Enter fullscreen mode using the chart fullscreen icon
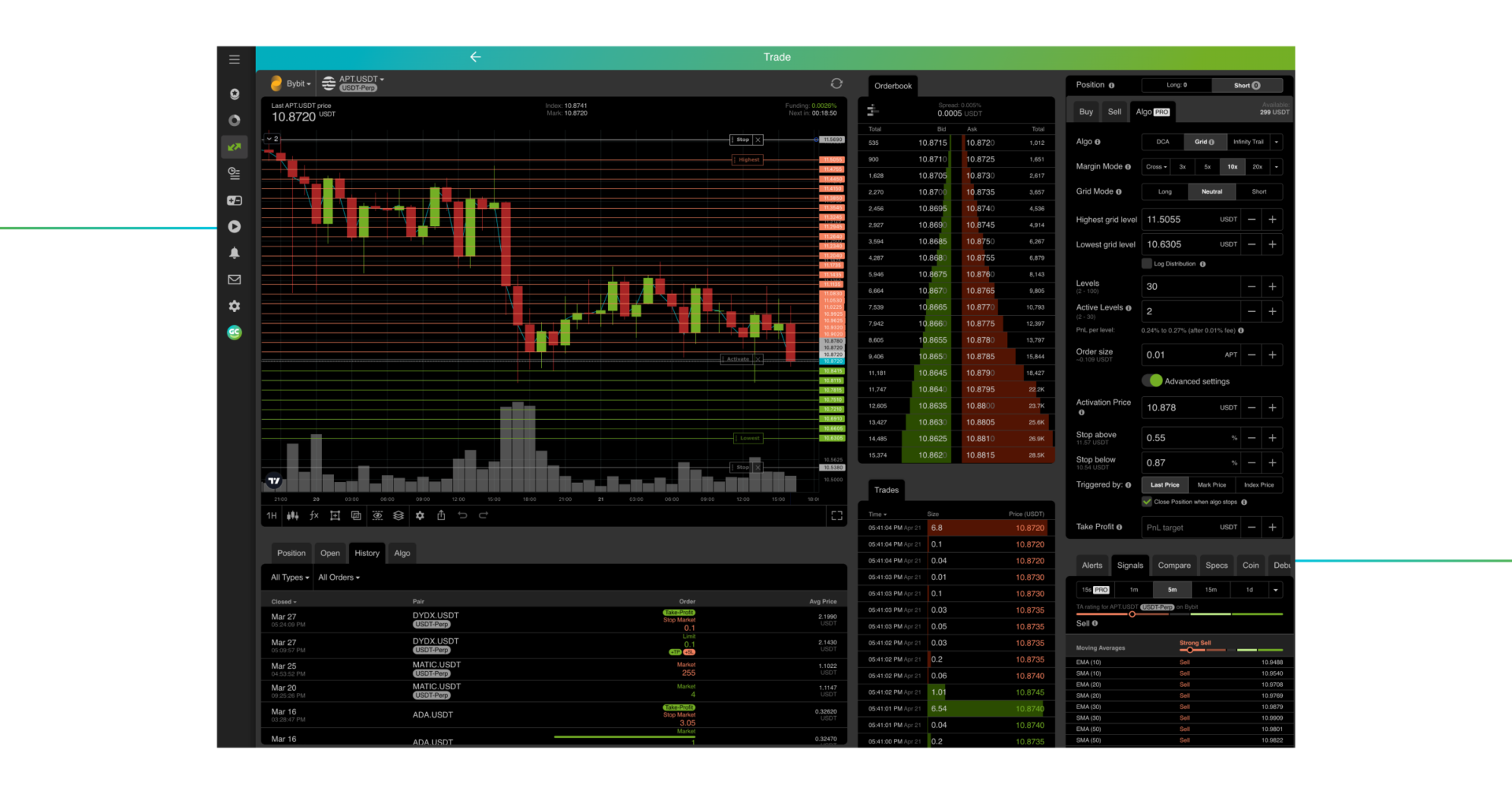The image size is (1512, 794). coord(836,515)
